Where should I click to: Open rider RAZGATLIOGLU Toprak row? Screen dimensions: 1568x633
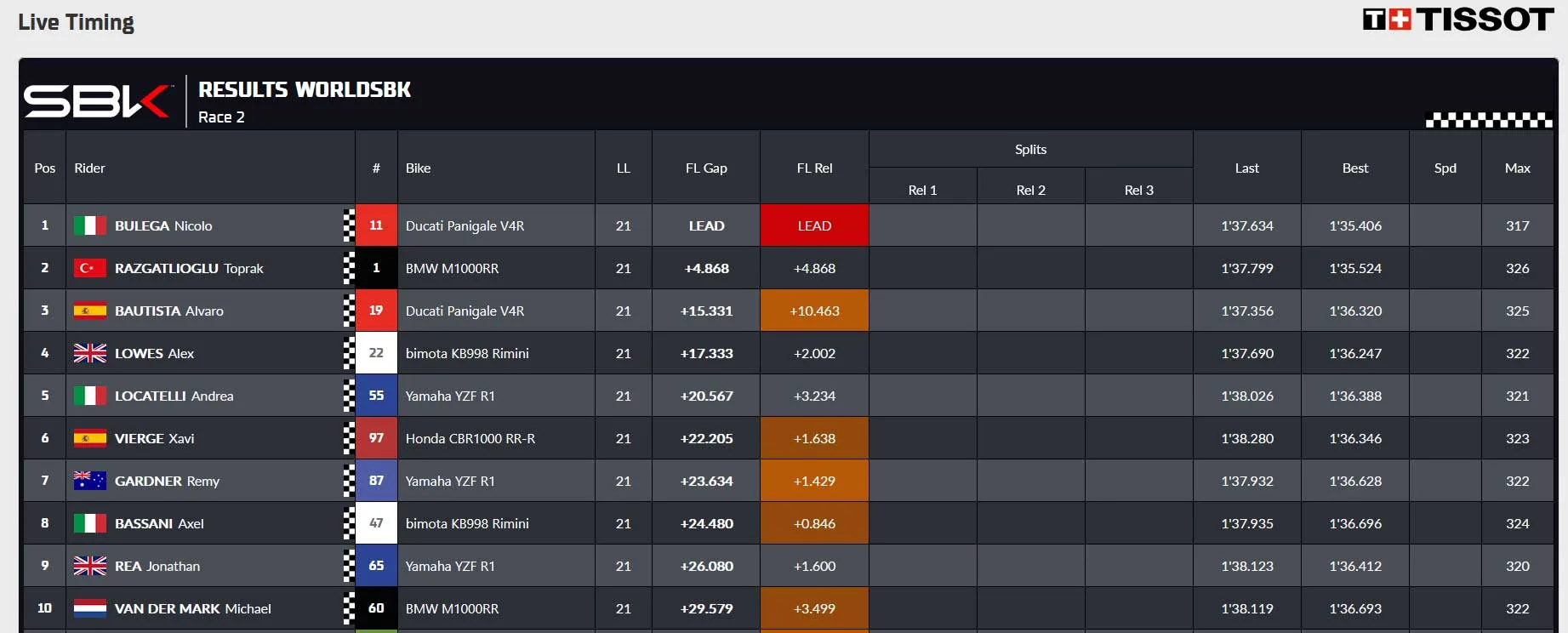point(189,268)
